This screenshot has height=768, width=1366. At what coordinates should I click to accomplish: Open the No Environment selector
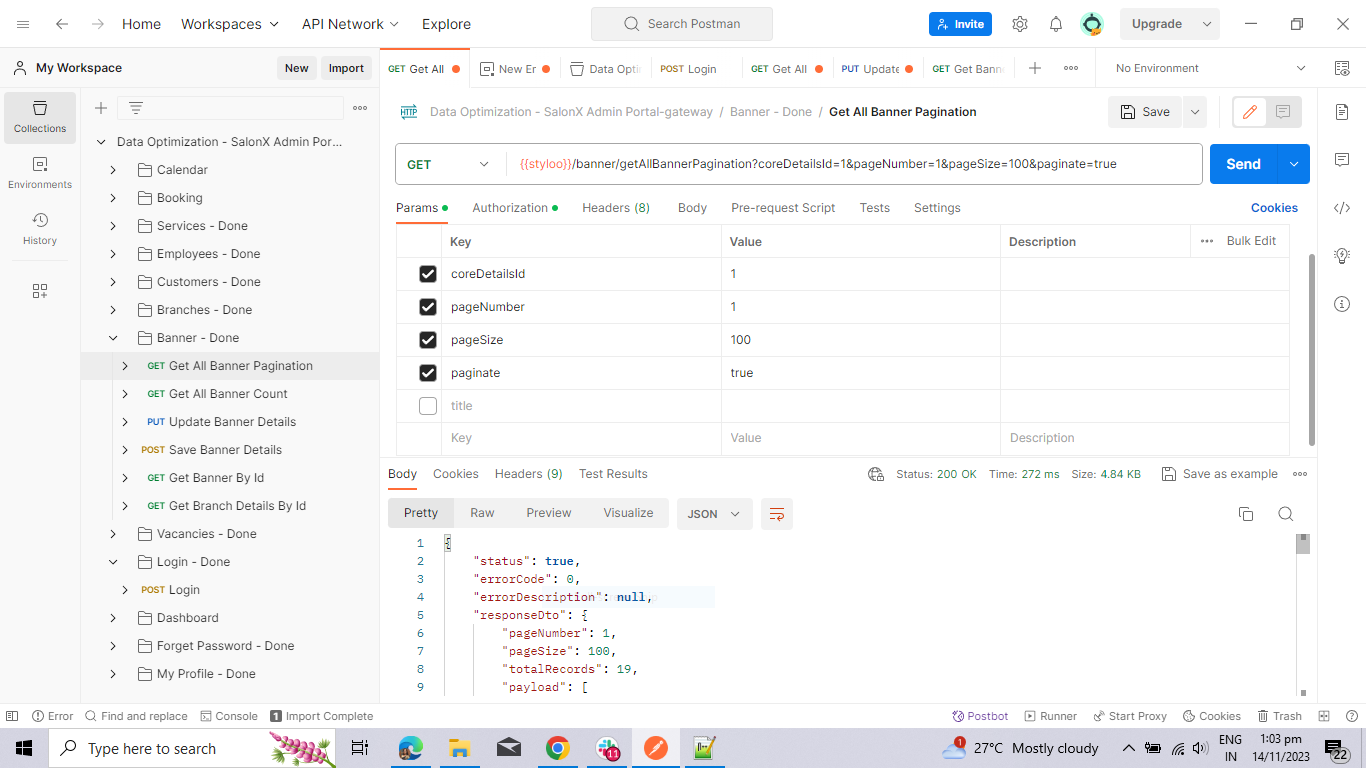pos(1210,68)
